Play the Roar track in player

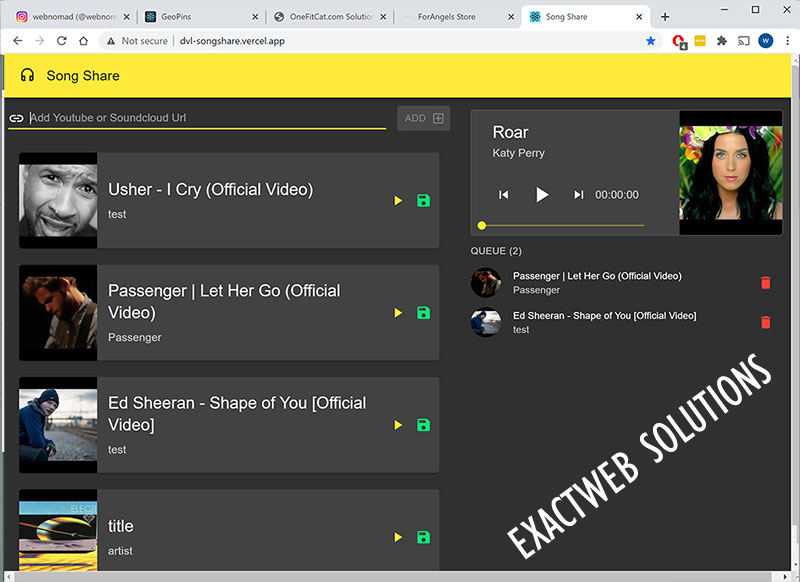tap(541, 194)
